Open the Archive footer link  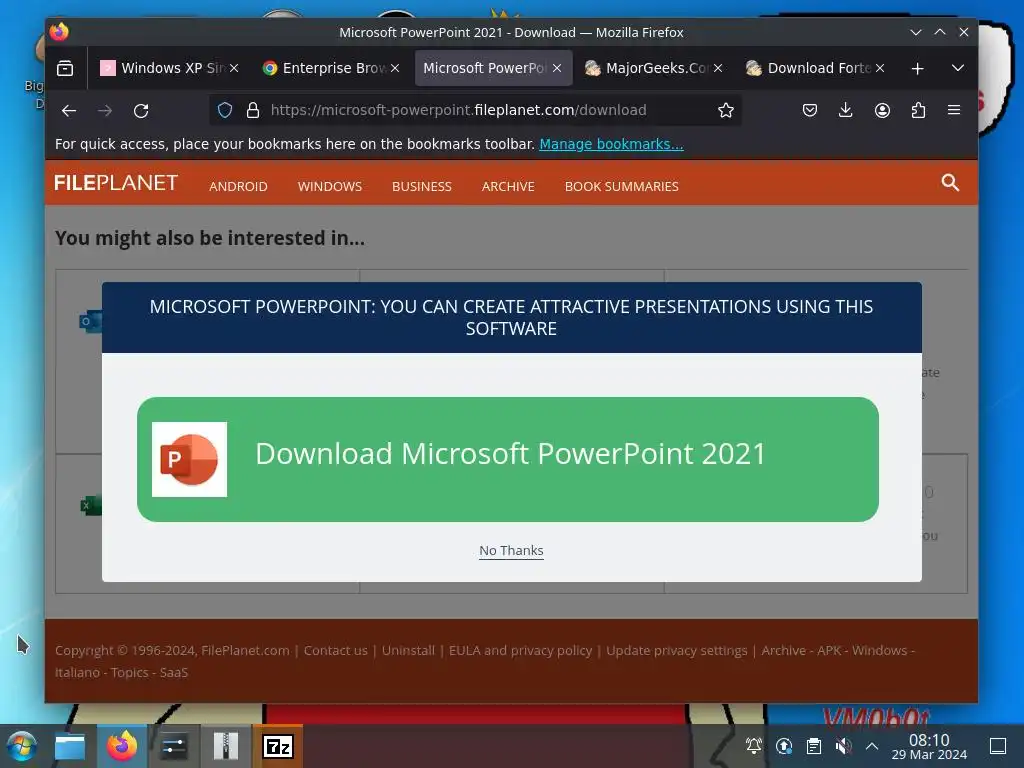pos(783,650)
